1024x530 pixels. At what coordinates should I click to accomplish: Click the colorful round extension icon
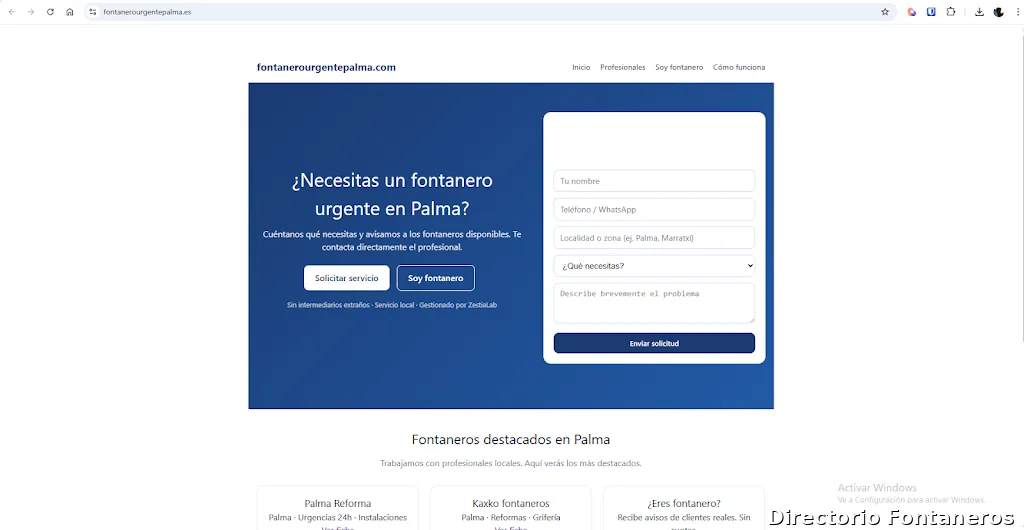coord(912,12)
